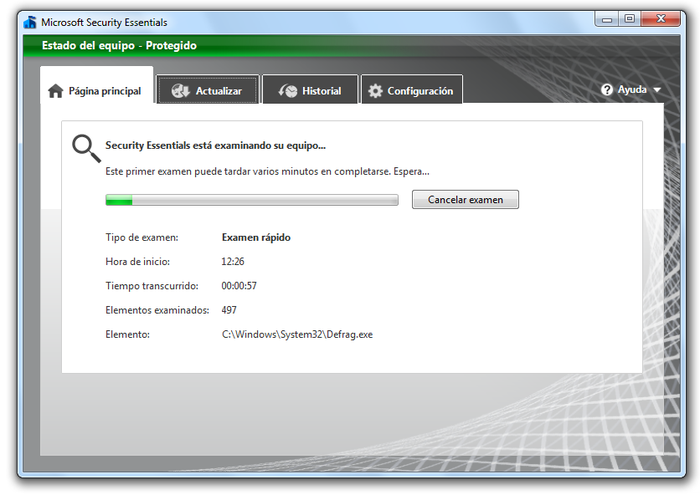Image resolution: width=700 pixels, height=495 pixels.
Task: Click the 'Tipo de examen:' label
Action: [142, 237]
